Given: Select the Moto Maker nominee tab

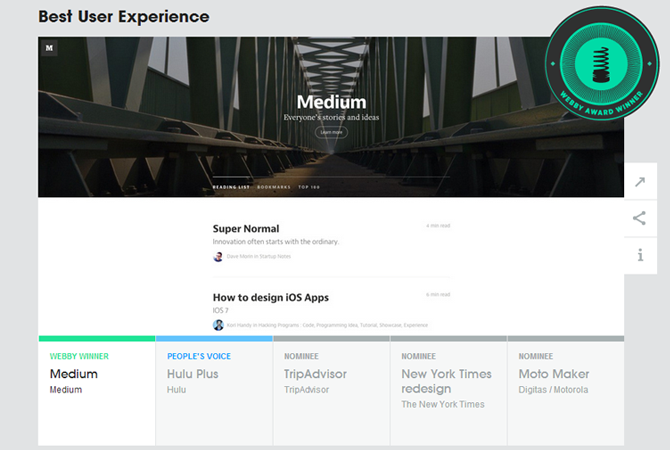Looking at the screenshot, I should tap(566, 391).
